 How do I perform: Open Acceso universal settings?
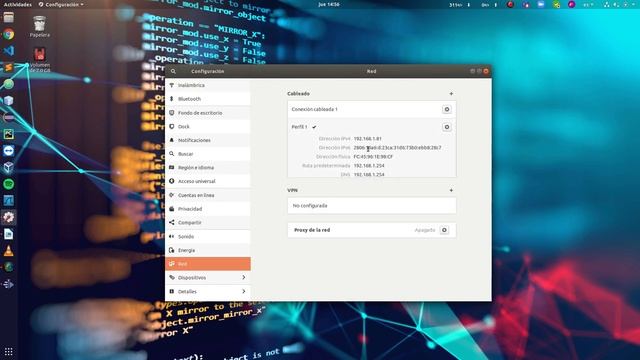[x=208, y=181]
